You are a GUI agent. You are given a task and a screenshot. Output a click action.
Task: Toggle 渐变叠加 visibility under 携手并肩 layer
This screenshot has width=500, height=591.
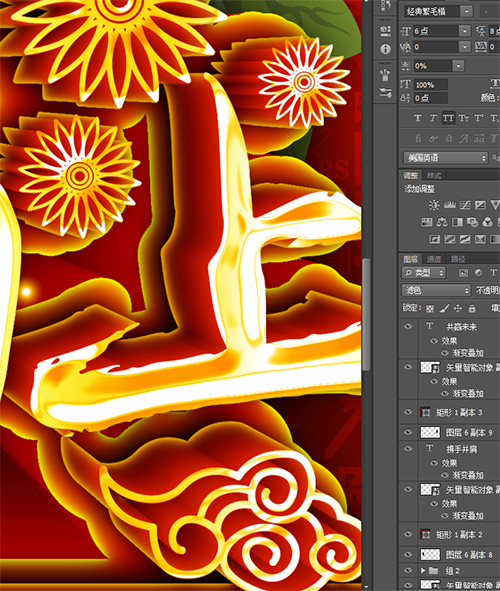coord(445,475)
